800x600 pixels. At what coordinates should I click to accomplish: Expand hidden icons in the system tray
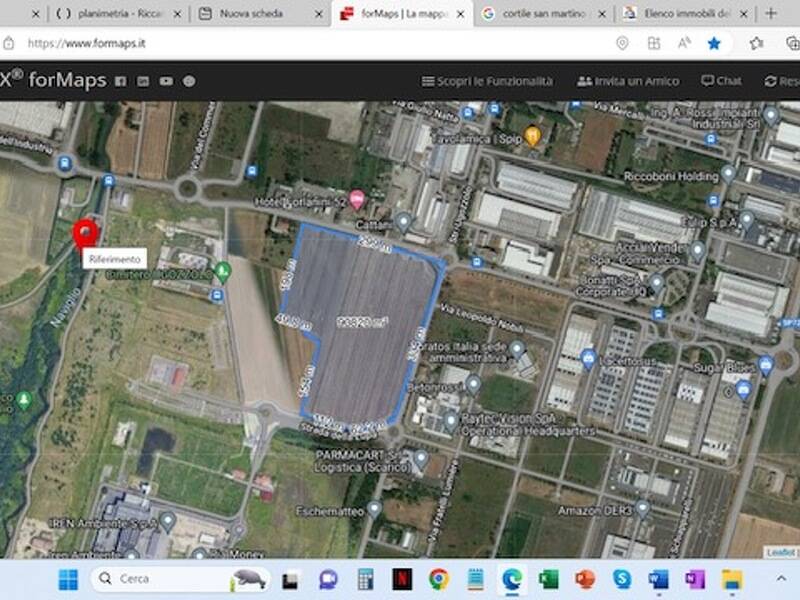(779, 578)
